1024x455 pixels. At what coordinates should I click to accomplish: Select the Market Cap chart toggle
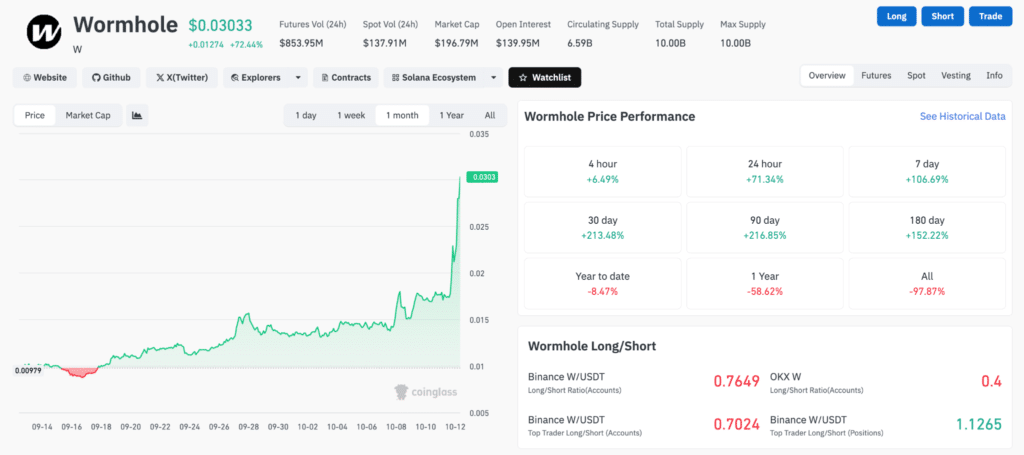coord(88,116)
